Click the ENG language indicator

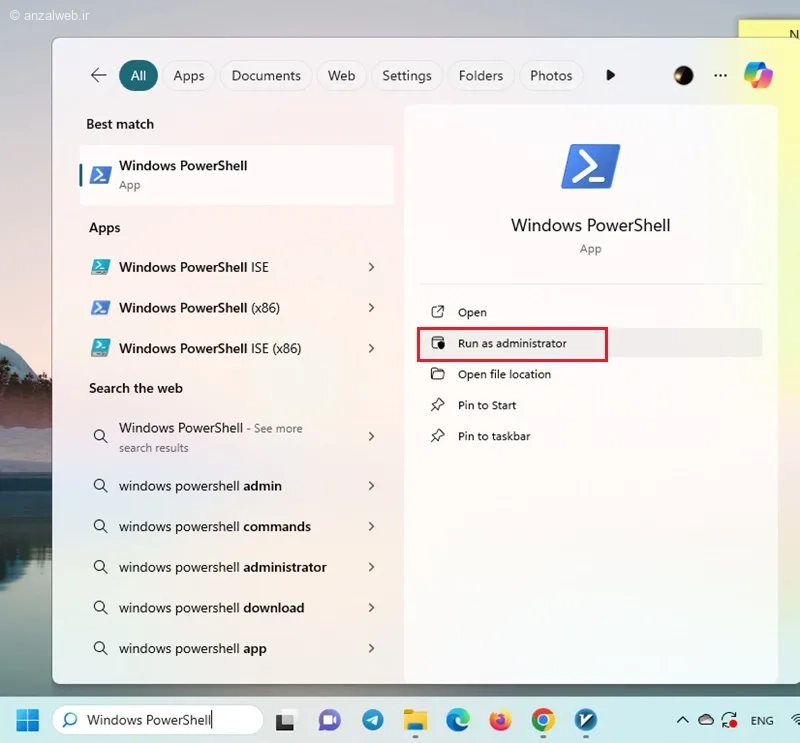762,719
